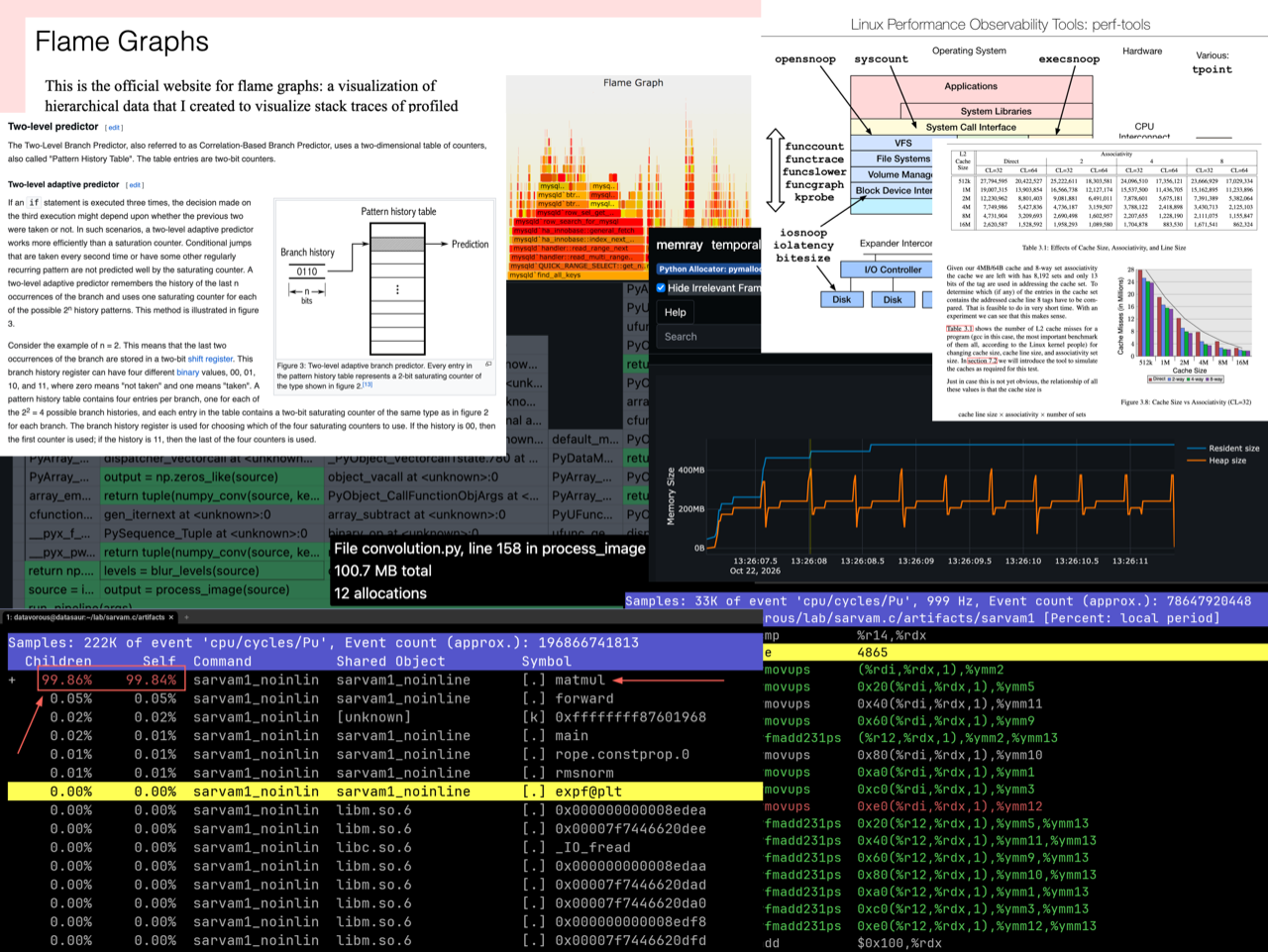
Task: Click the 'Symbol' column header
Action: tap(547, 661)
